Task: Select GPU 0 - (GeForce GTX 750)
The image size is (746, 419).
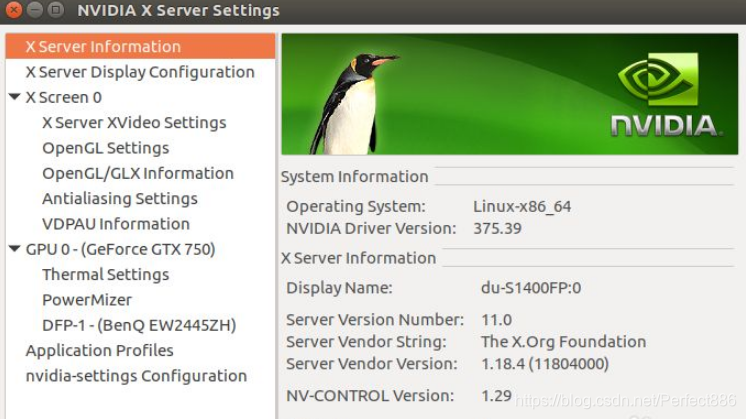Action: tap(120, 249)
